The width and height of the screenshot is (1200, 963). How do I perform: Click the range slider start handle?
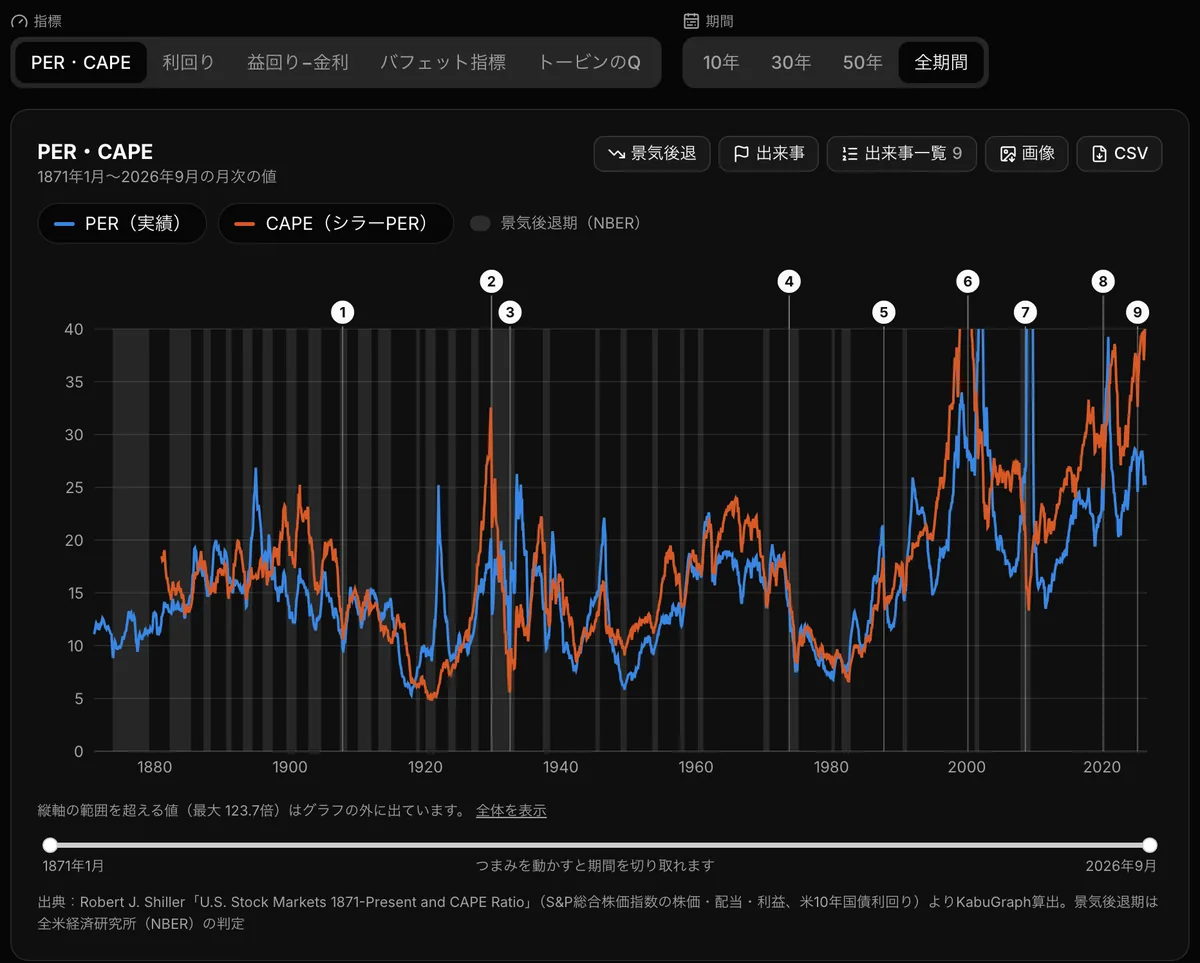(x=50, y=845)
